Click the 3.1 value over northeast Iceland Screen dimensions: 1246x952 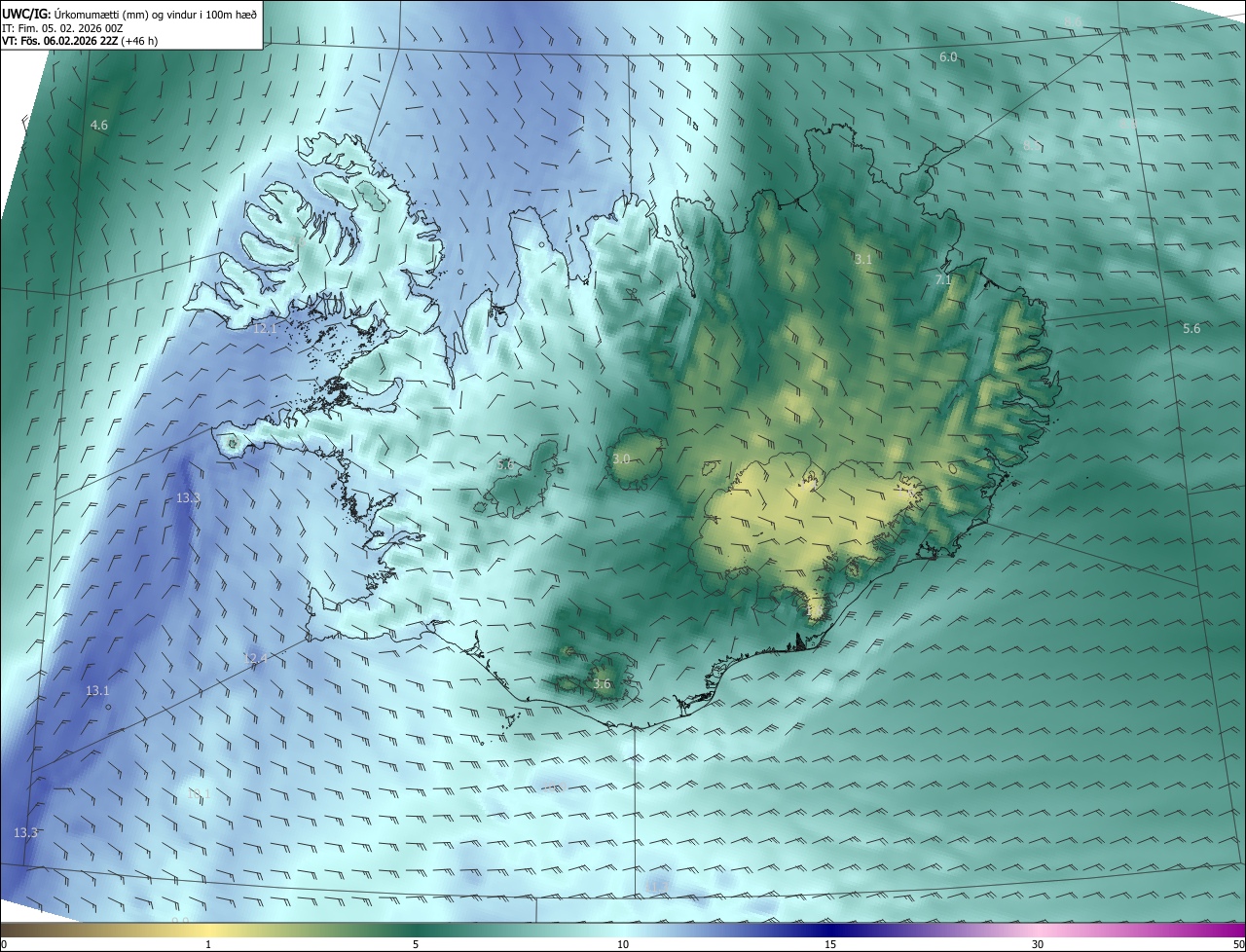[x=863, y=260]
